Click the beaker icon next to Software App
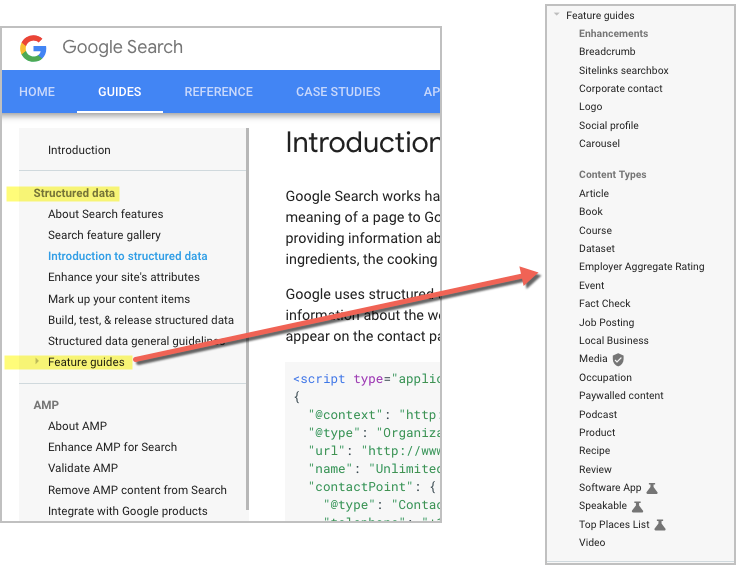 coord(652,488)
